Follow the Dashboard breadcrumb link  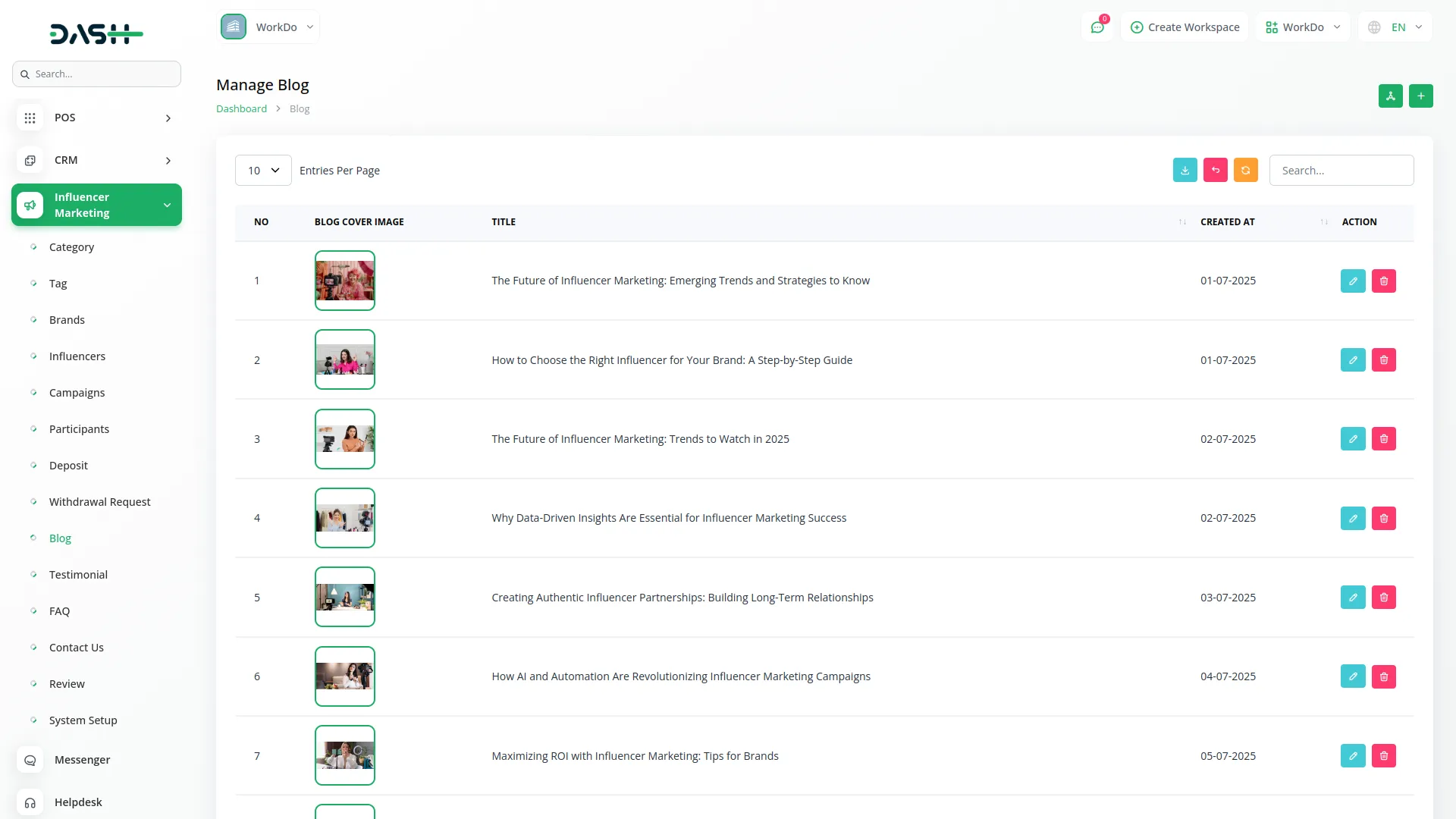tap(241, 109)
